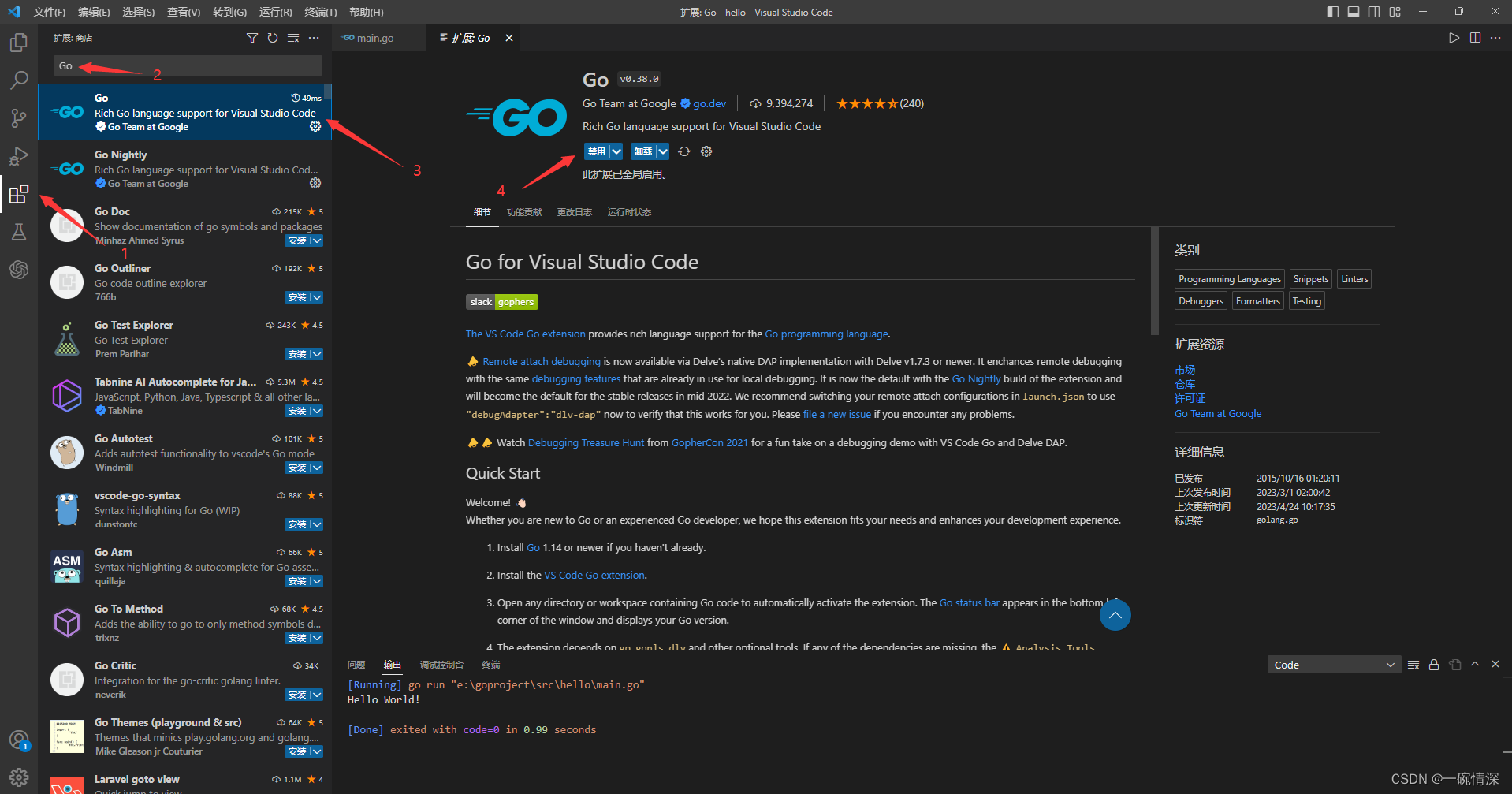Click the extension search input field
The image size is (1512, 794).
point(188,65)
